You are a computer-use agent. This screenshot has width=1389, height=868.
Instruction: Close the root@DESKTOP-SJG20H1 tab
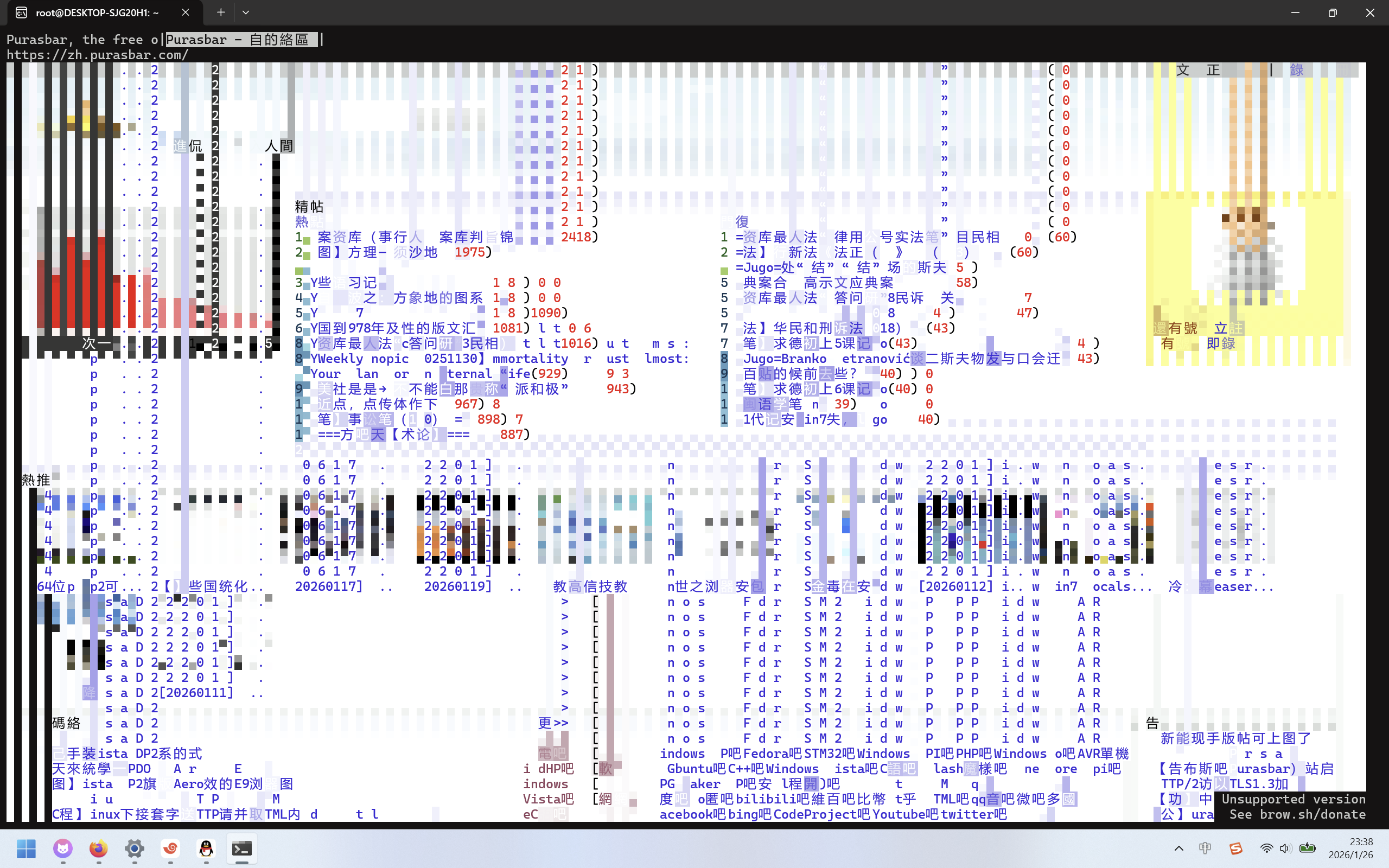point(186,12)
